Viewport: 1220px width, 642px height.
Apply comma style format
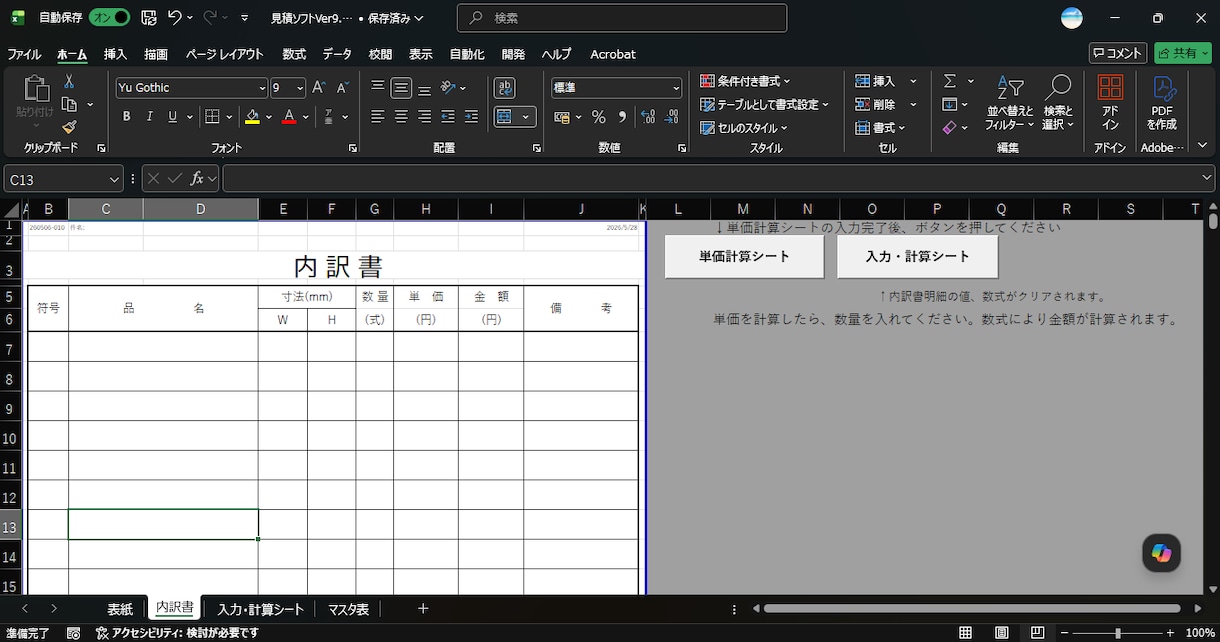click(622, 117)
